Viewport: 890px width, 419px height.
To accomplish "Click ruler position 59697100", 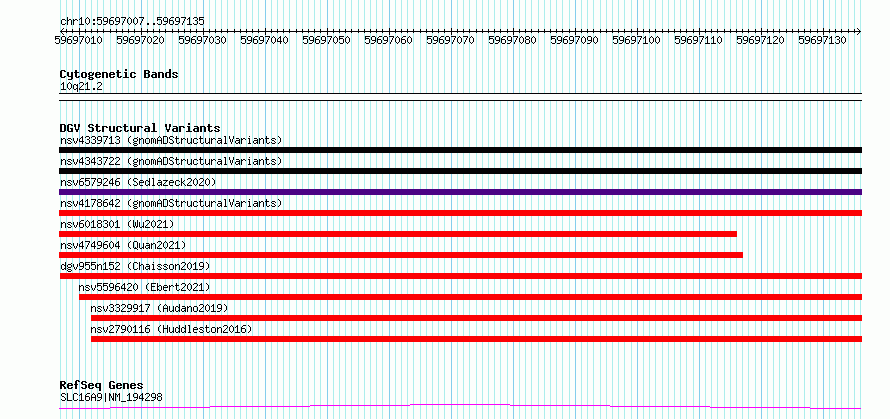I will [x=636, y=40].
